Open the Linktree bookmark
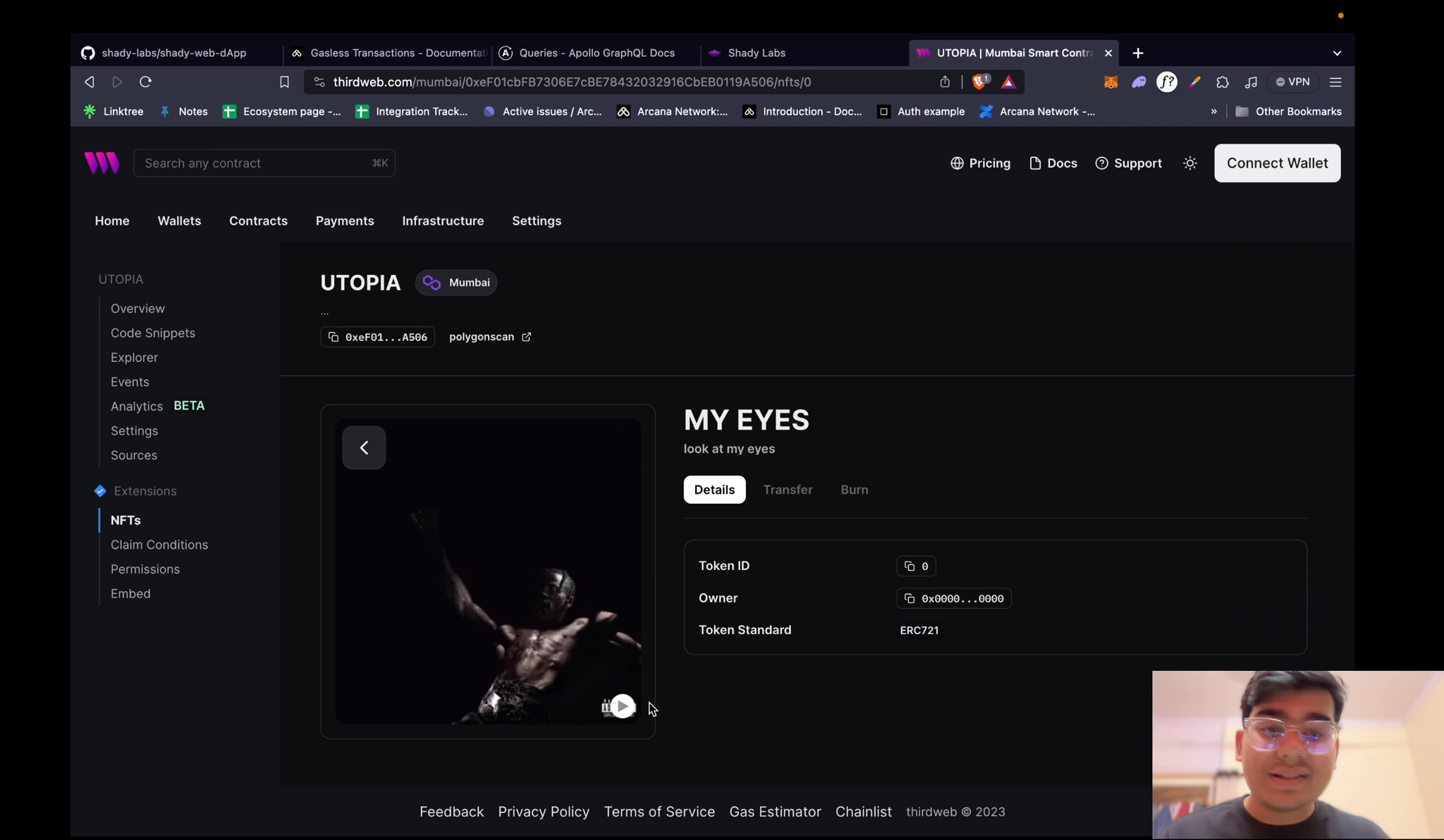The height and width of the screenshot is (840, 1444). tap(114, 111)
